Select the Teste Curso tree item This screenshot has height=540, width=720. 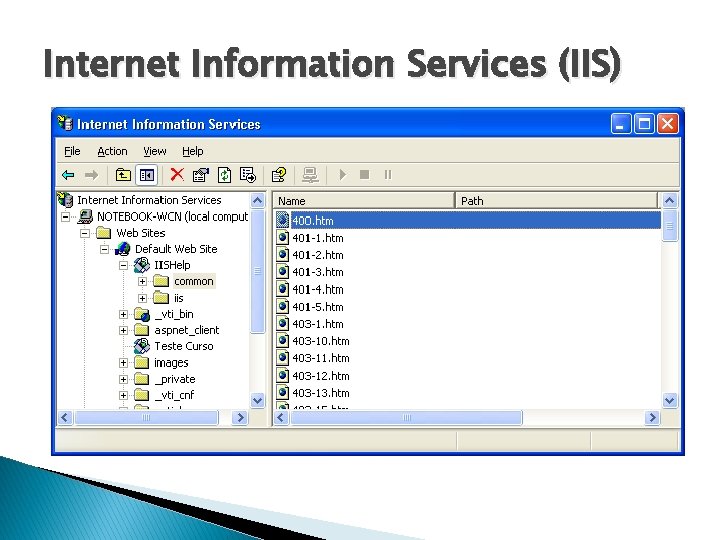pos(184,346)
